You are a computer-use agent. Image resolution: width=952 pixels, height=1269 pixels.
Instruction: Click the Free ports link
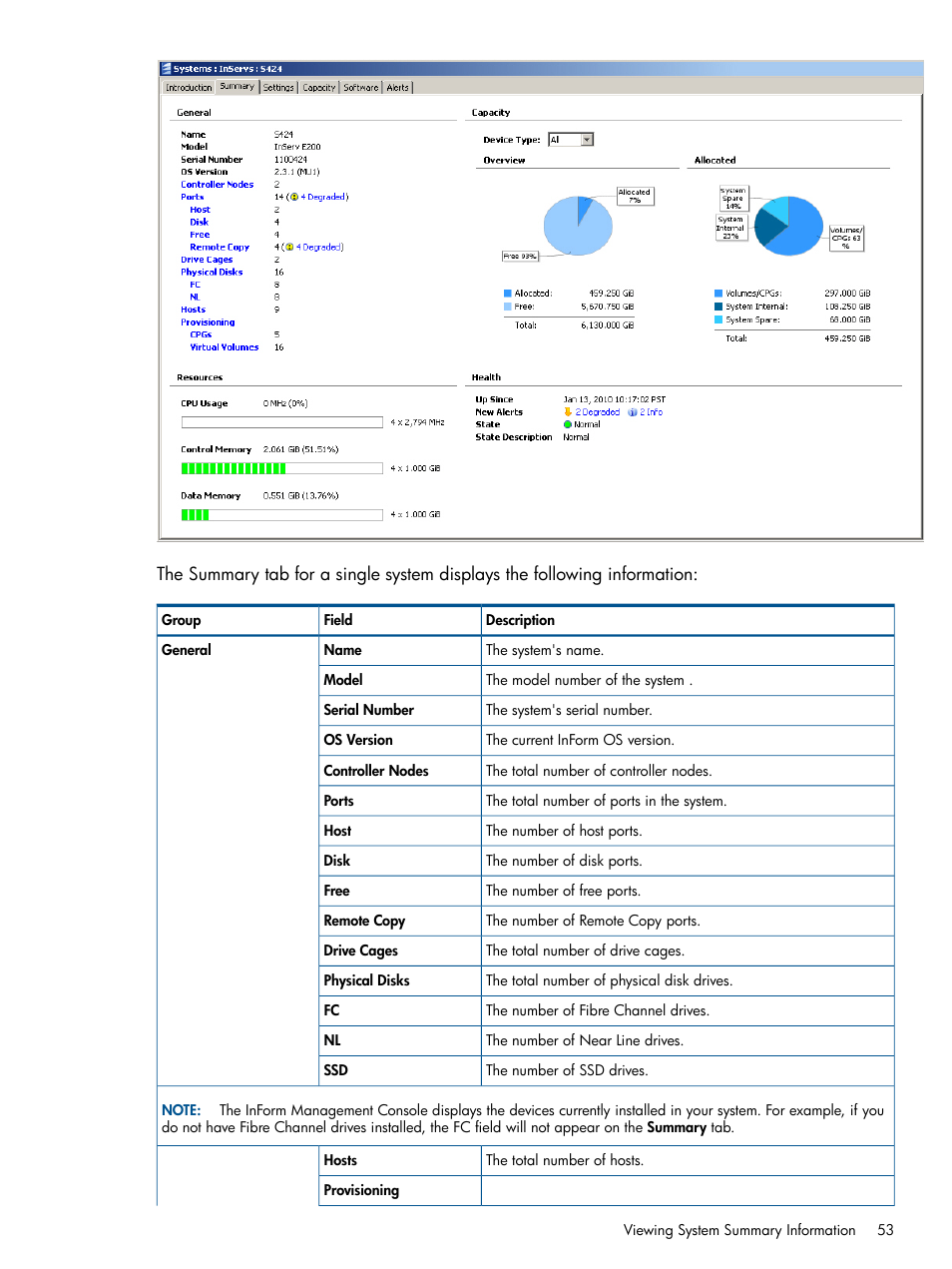point(200,235)
